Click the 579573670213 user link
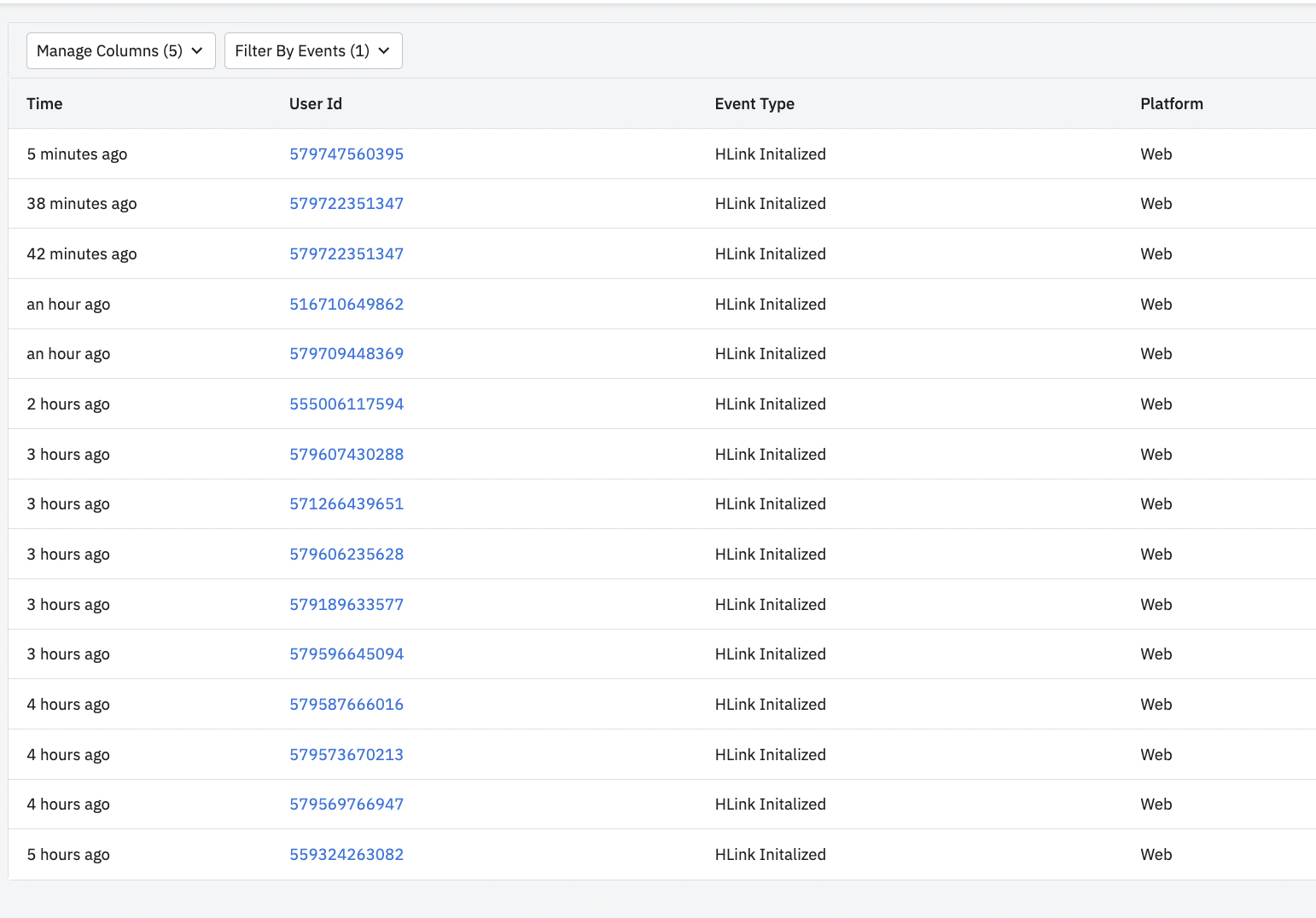Image resolution: width=1316 pixels, height=918 pixels. (x=346, y=754)
